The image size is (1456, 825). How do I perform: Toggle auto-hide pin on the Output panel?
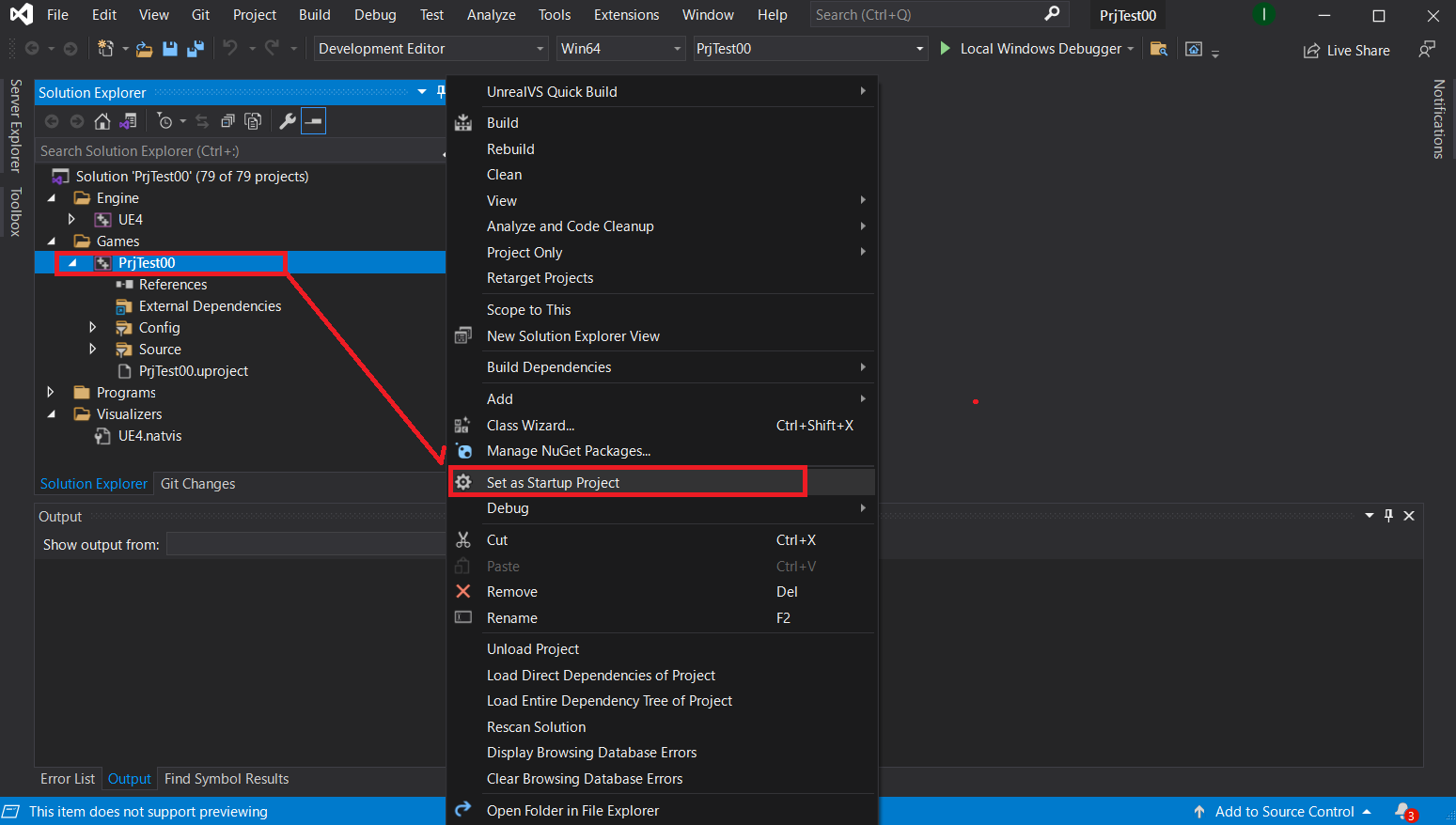coord(1388,516)
